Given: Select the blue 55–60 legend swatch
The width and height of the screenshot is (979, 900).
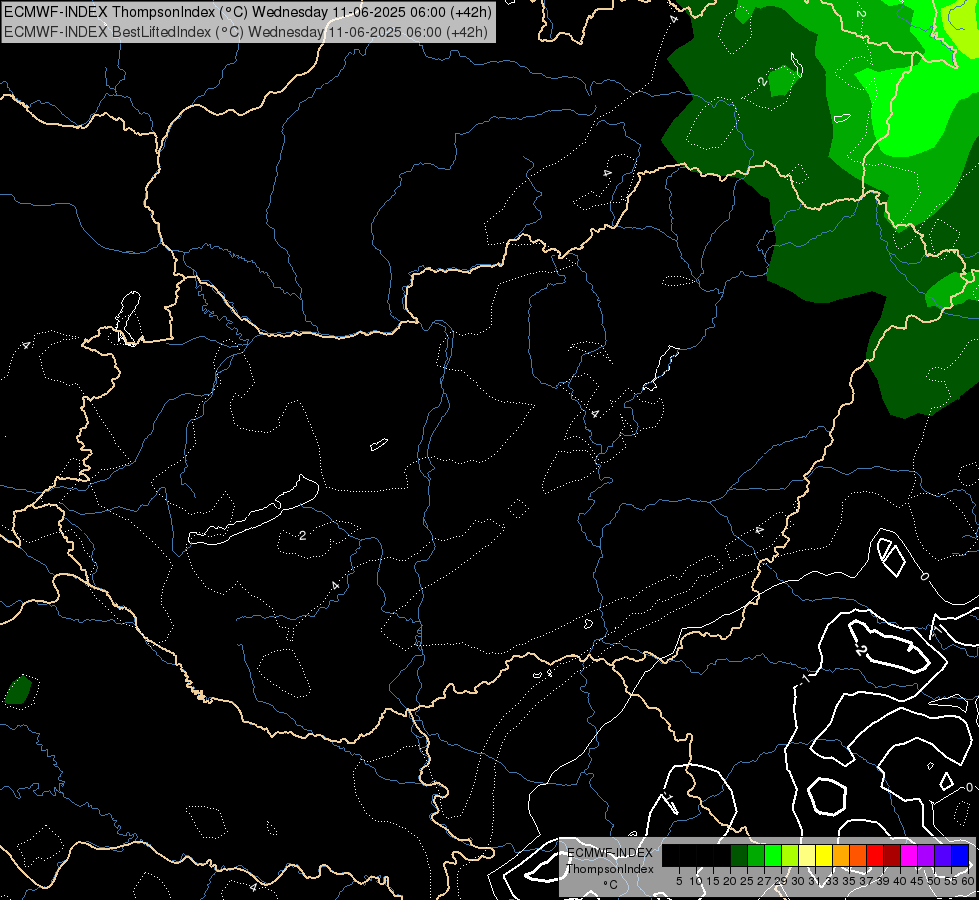Looking at the screenshot, I should coord(960,855).
